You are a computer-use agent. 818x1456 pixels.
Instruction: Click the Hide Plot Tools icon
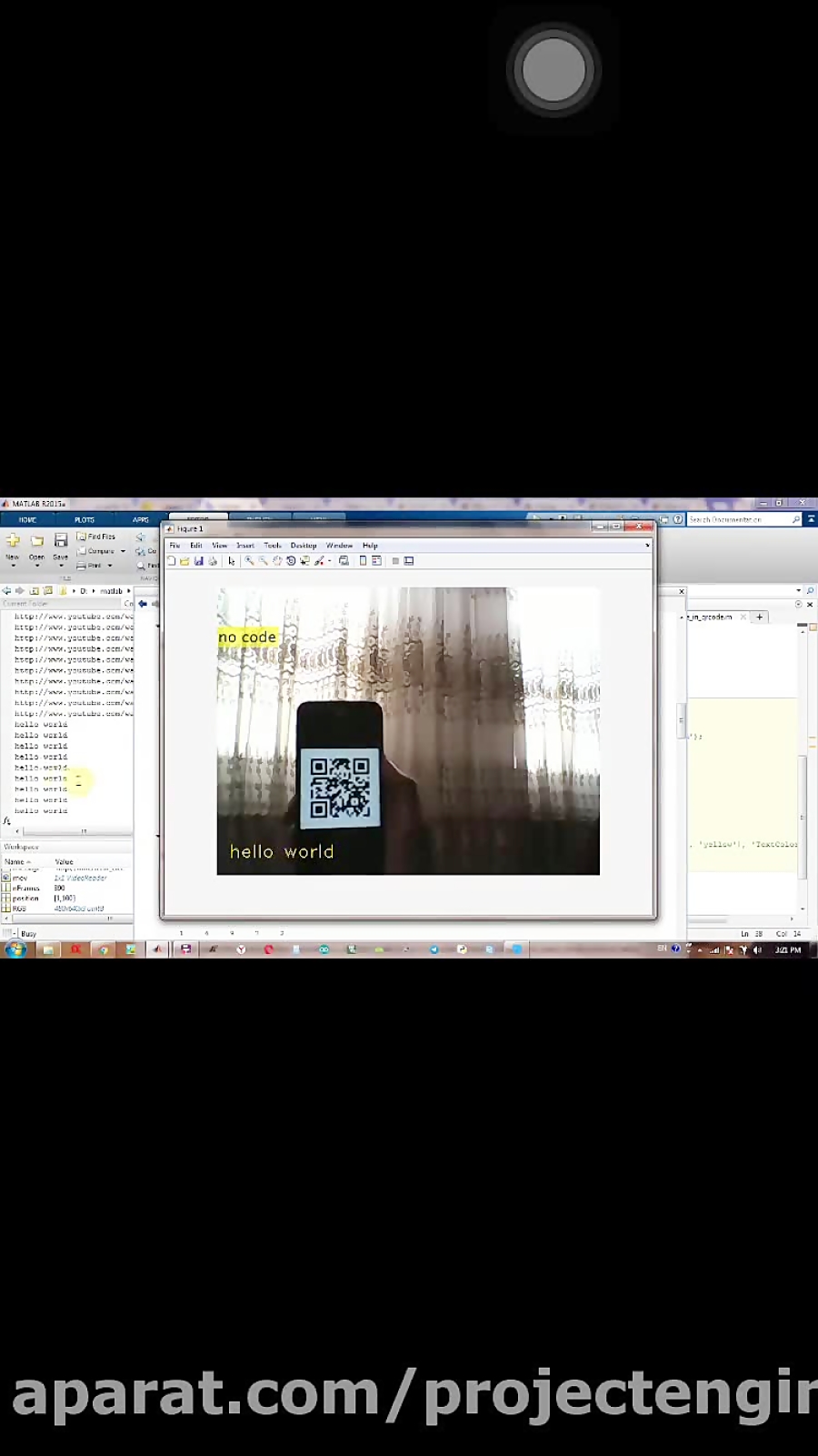coord(395,561)
